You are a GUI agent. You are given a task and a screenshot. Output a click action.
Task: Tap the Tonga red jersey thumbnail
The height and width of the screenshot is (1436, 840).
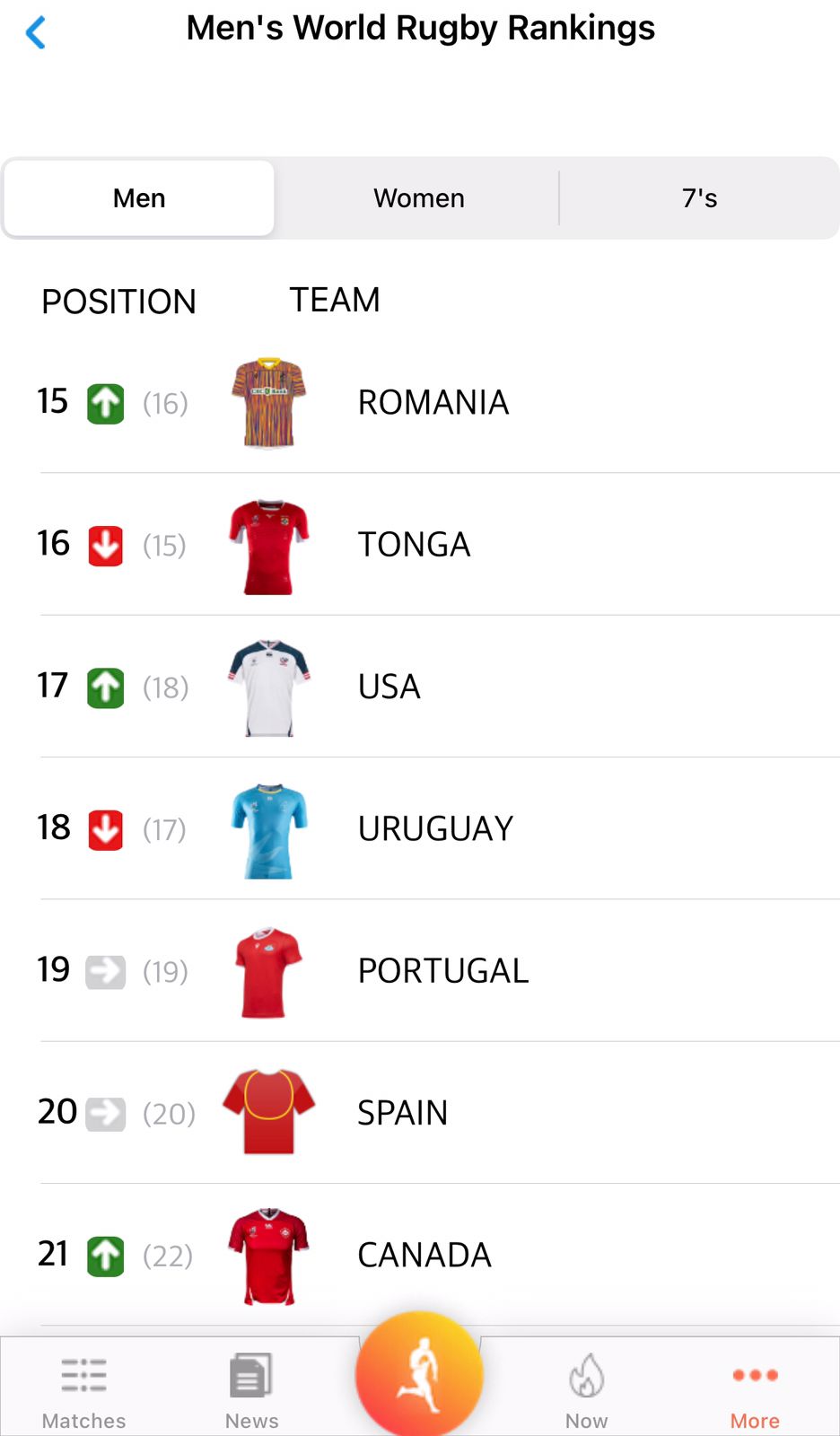(269, 547)
